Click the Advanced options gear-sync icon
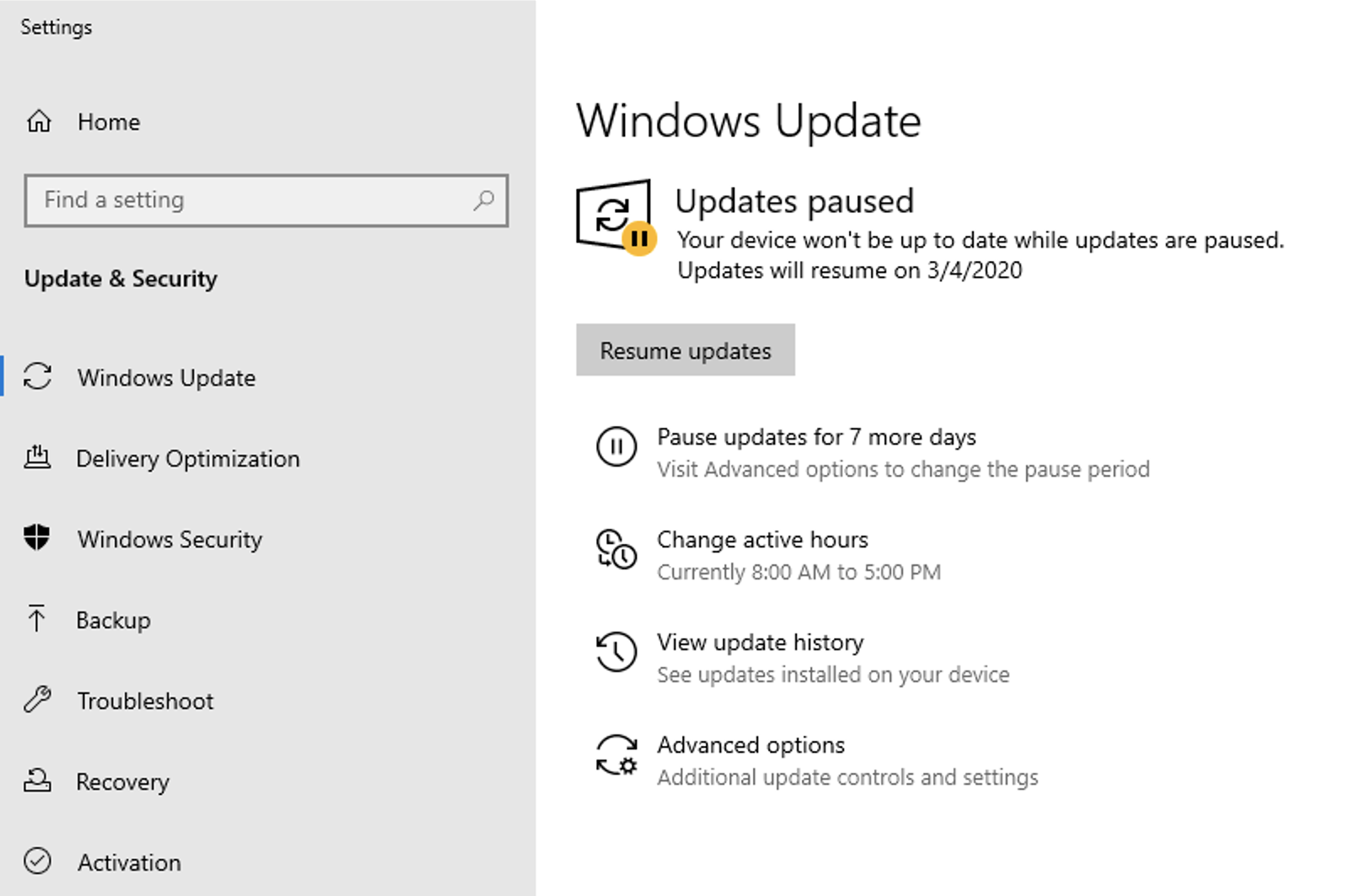Image resolution: width=1346 pixels, height=896 pixels. pyautogui.click(x=617, y=755)
